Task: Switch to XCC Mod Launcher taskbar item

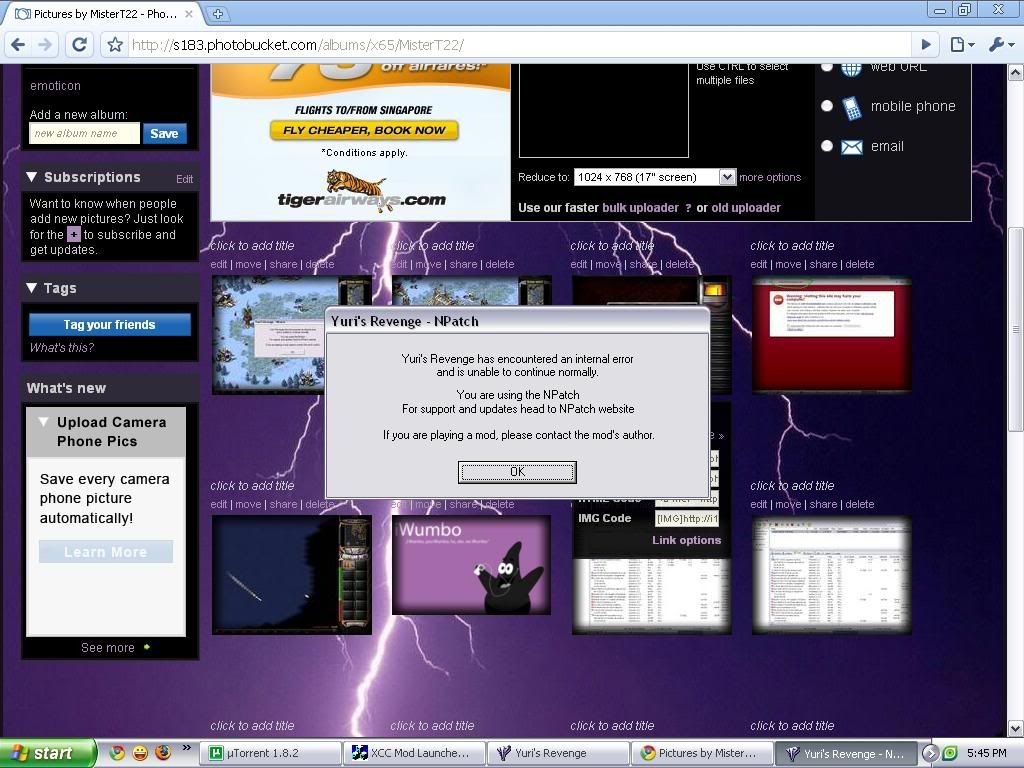Action: pos(414,753)
